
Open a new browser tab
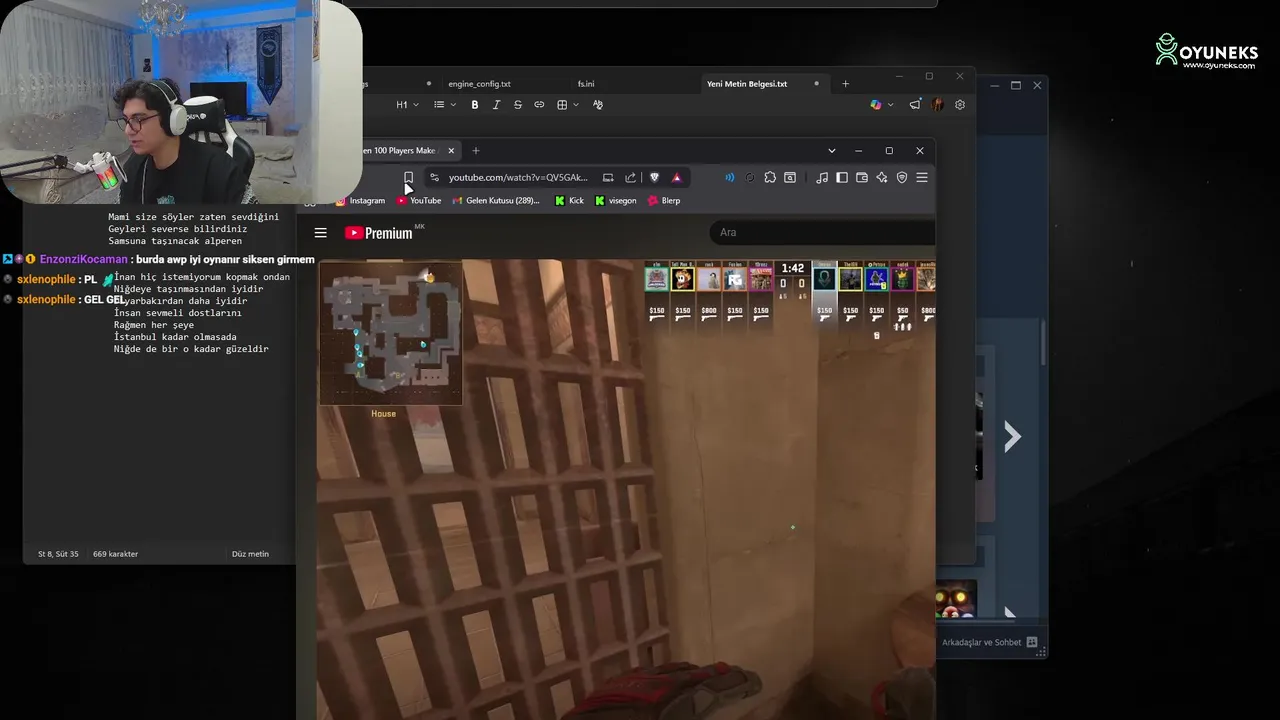476,151
